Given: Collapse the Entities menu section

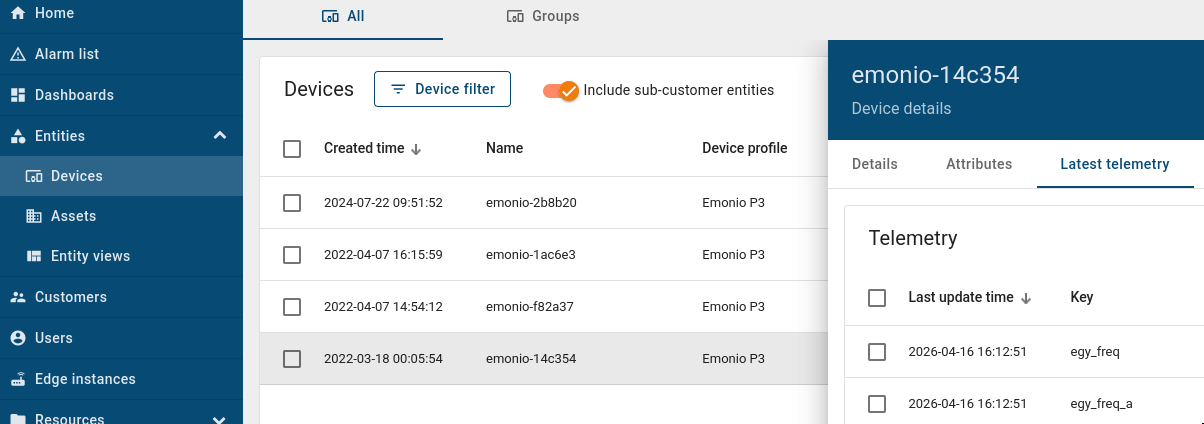Looking at the screenshot, I should tap(220, 136).
